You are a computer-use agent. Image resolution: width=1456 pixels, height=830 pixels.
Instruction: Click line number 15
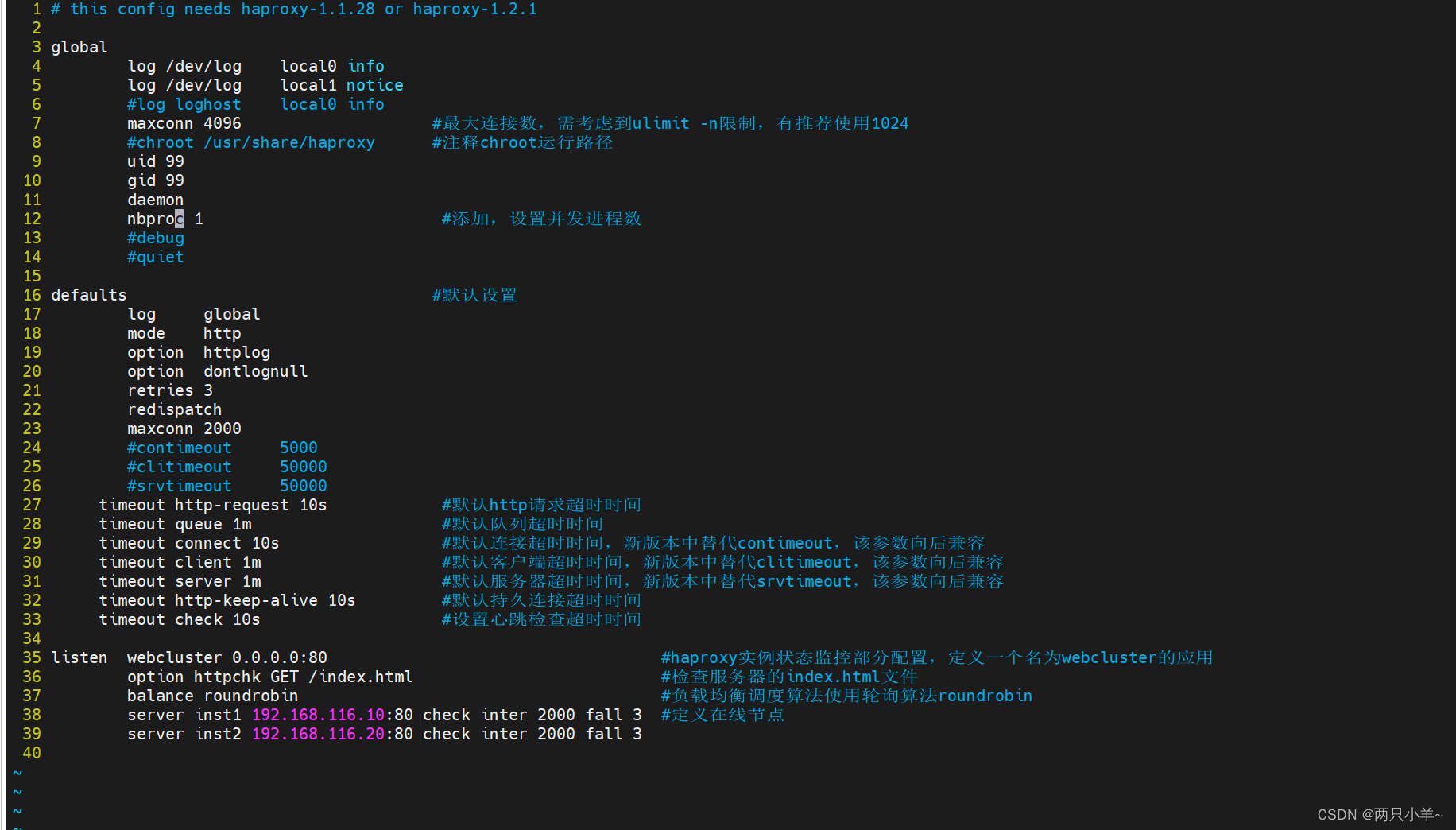pos(32,276)
